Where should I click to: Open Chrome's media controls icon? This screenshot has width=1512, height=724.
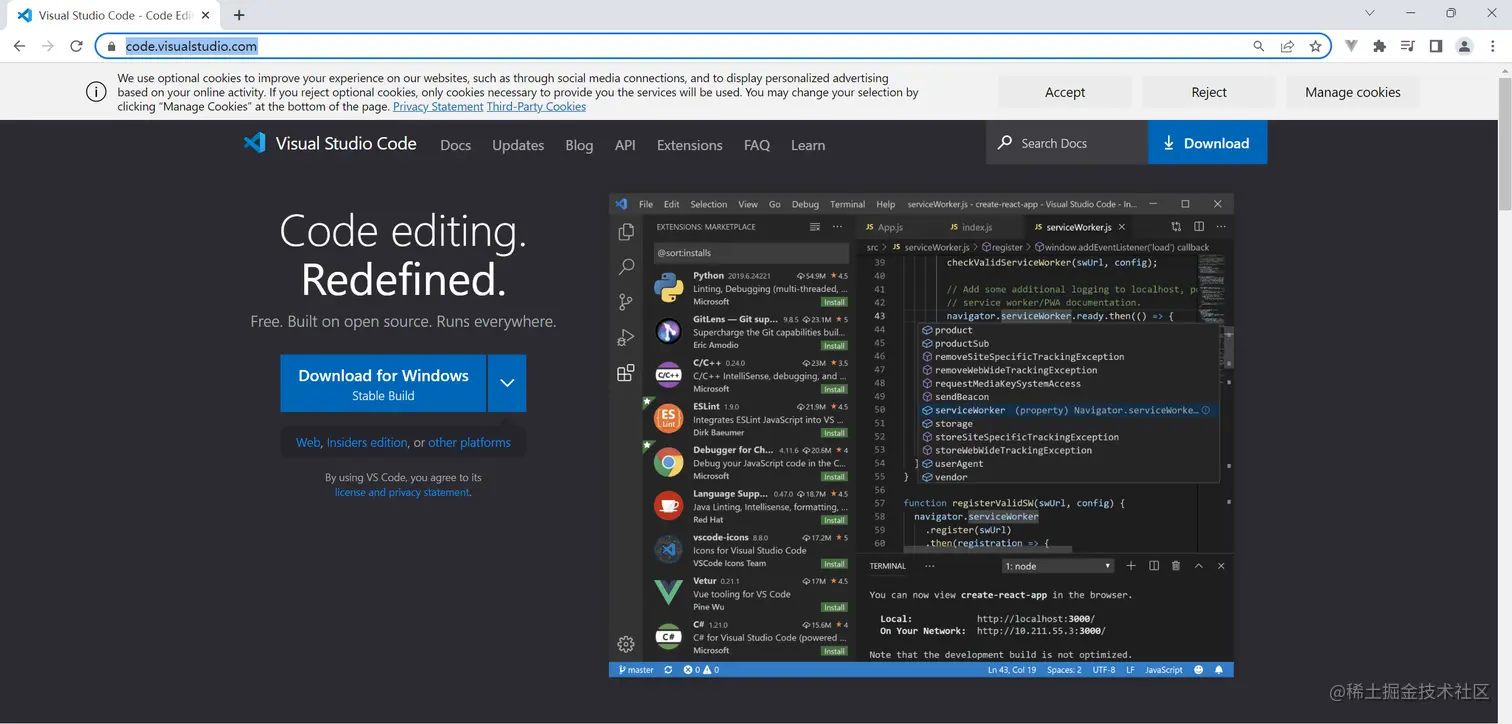point(1407,46)
